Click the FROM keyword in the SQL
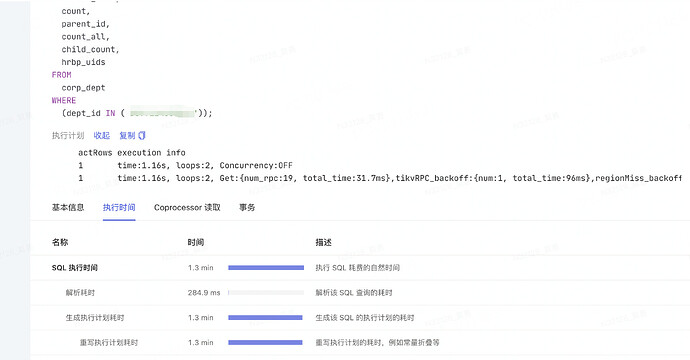This screenshot has width=690, height=360. [61, 75]
